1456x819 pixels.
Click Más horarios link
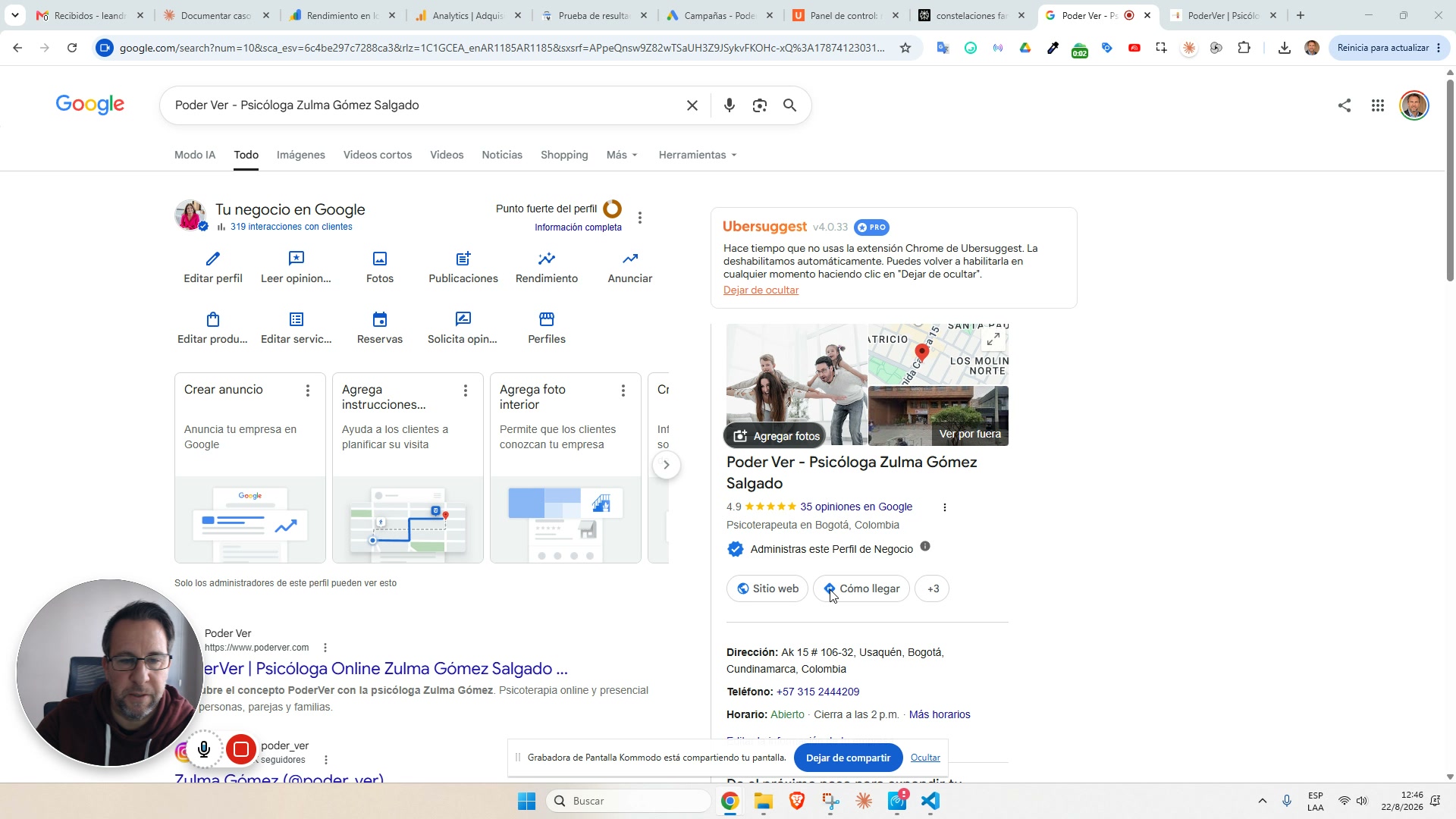point(940,714)
